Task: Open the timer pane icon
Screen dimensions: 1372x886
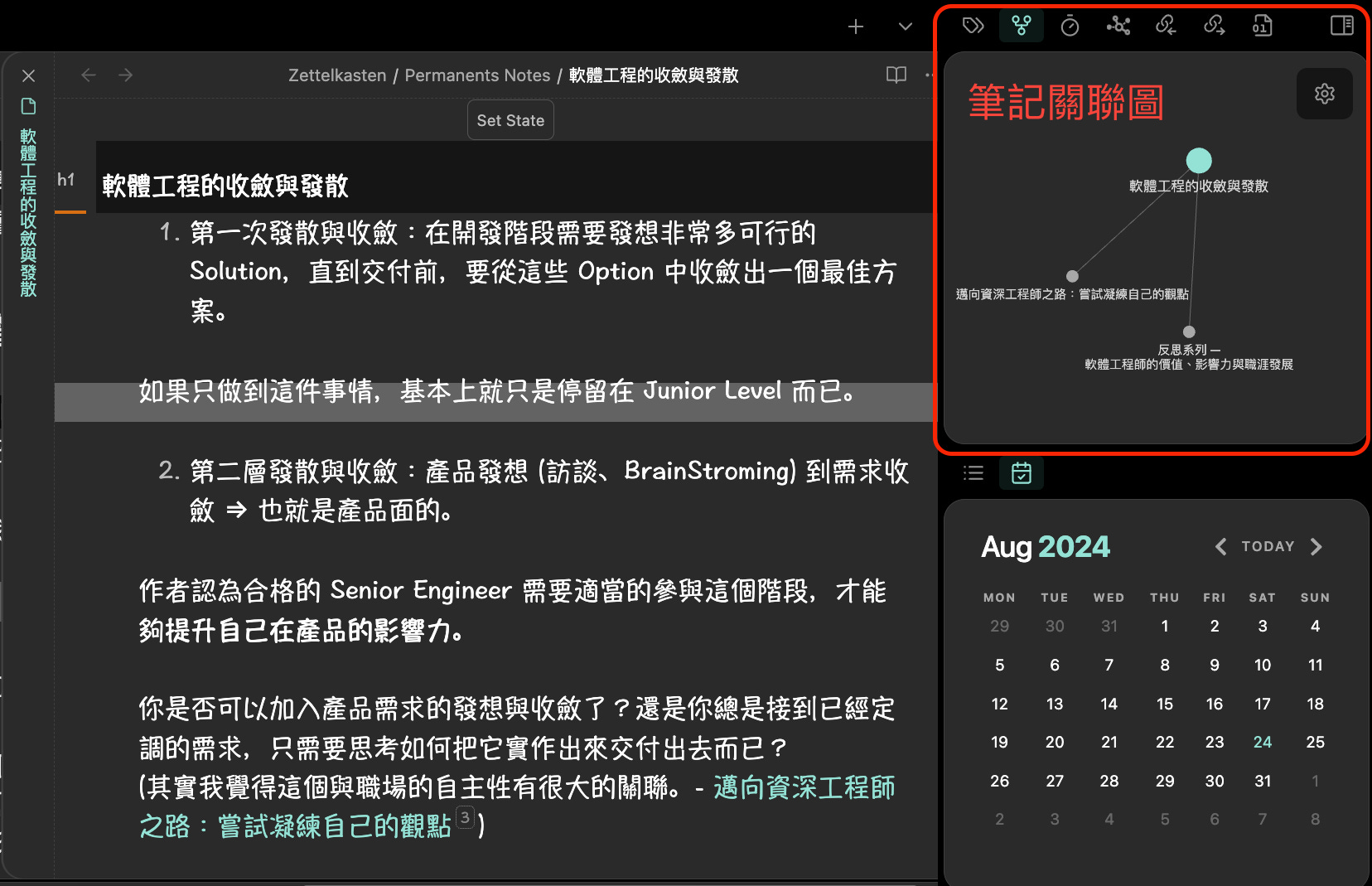Action: [1070, 26]
